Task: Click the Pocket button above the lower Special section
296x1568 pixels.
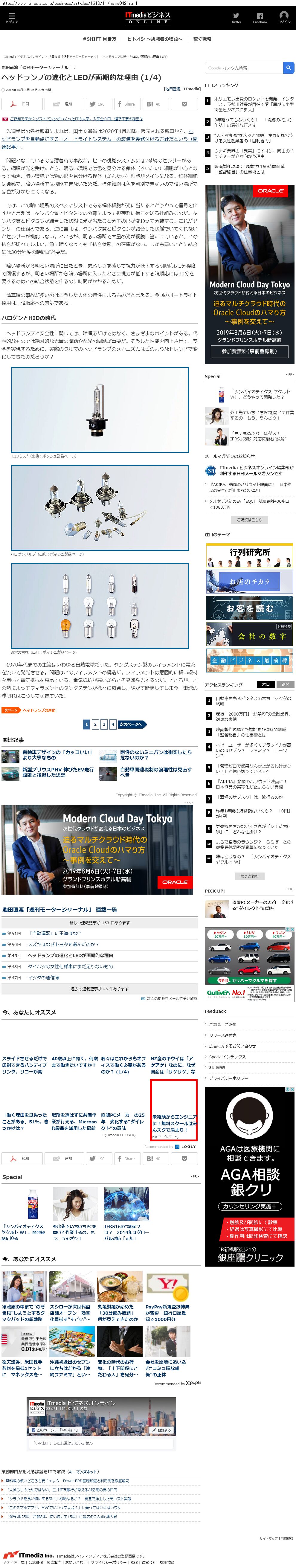Action: (x=184, y=1158)
